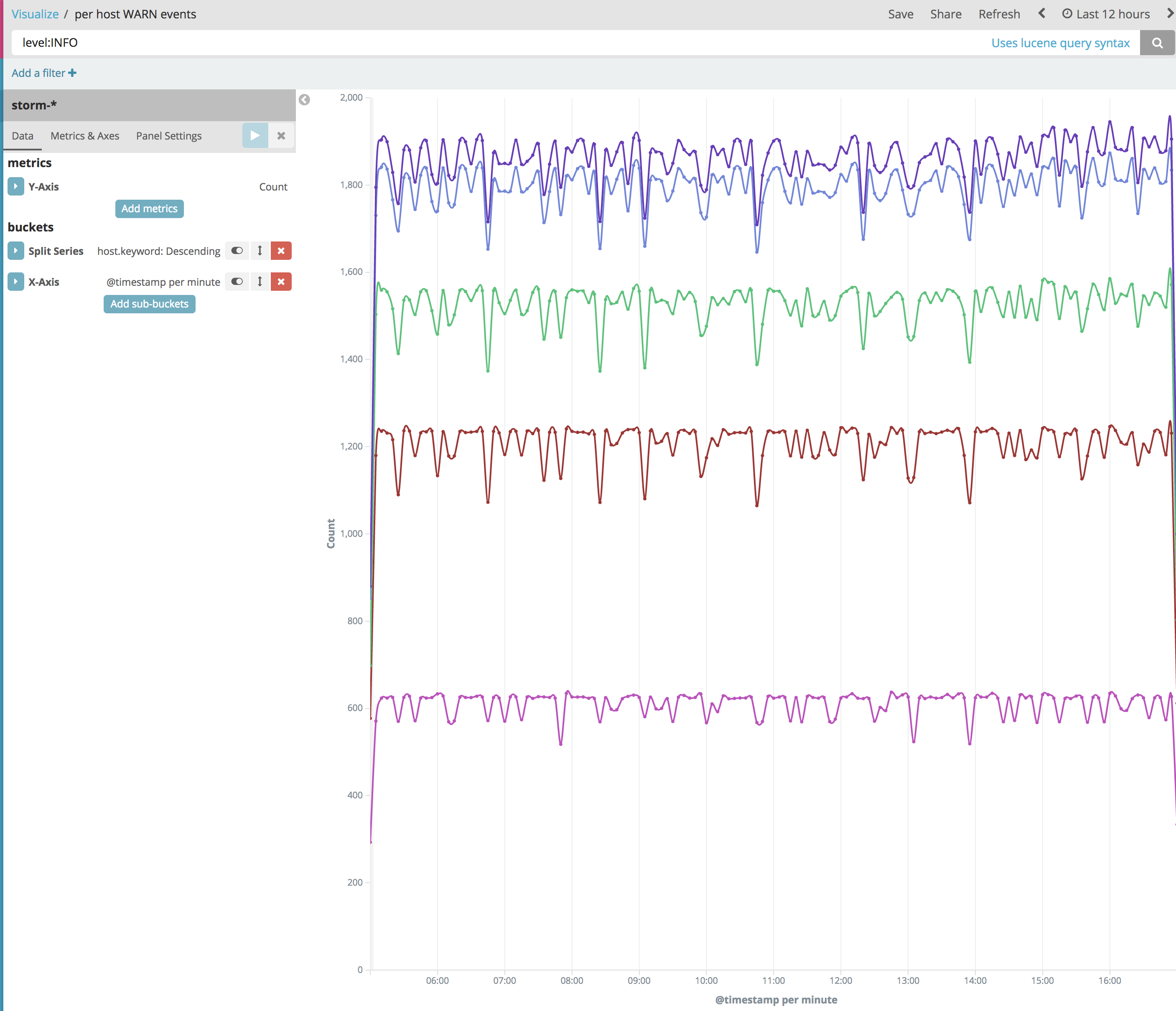This screenshot has width=1176, height=1011.
Task: Expand the X-Axis bucket settings
Action: (x=16, y=282)
